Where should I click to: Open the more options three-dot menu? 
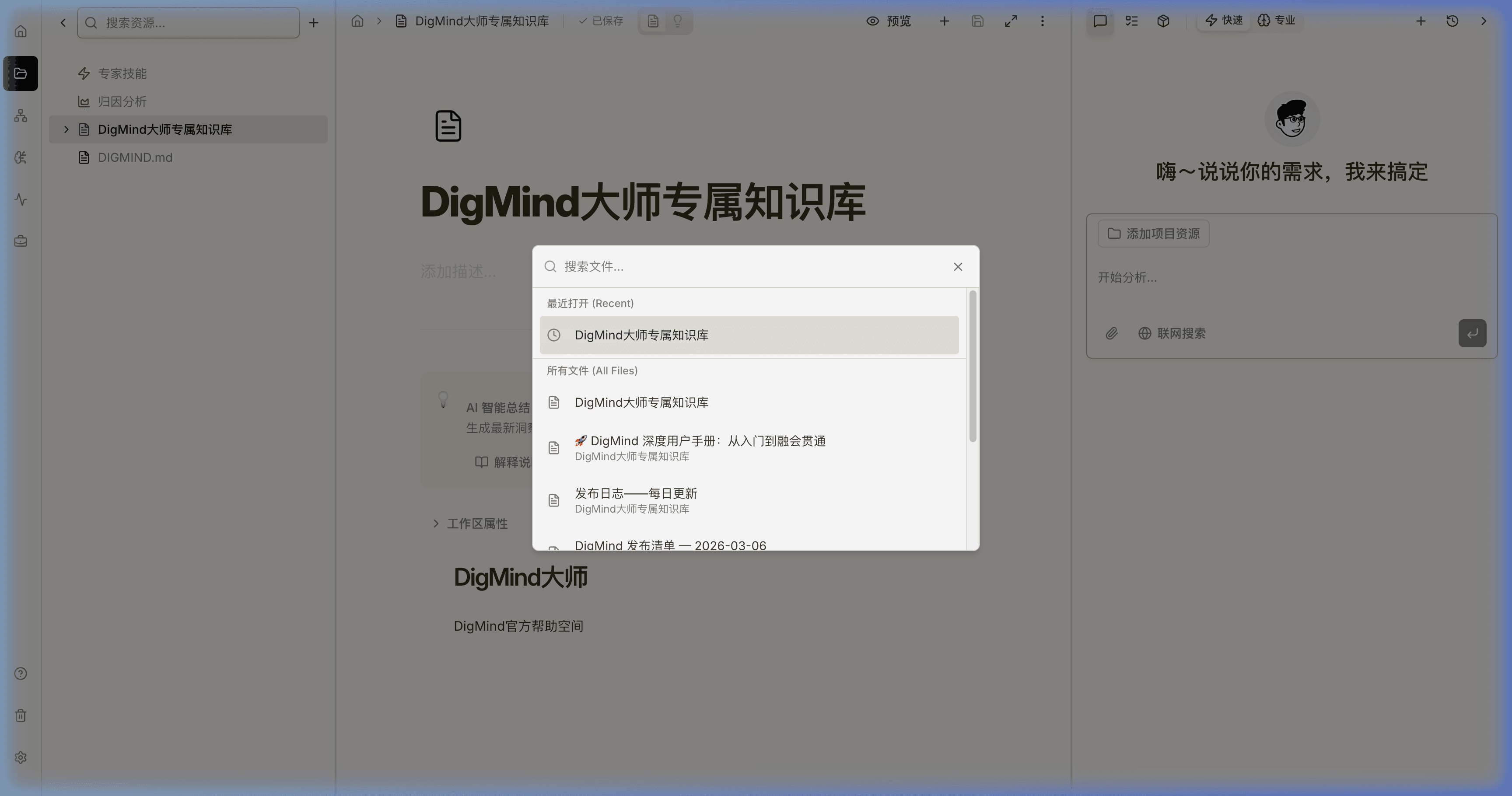(1043, 21)
